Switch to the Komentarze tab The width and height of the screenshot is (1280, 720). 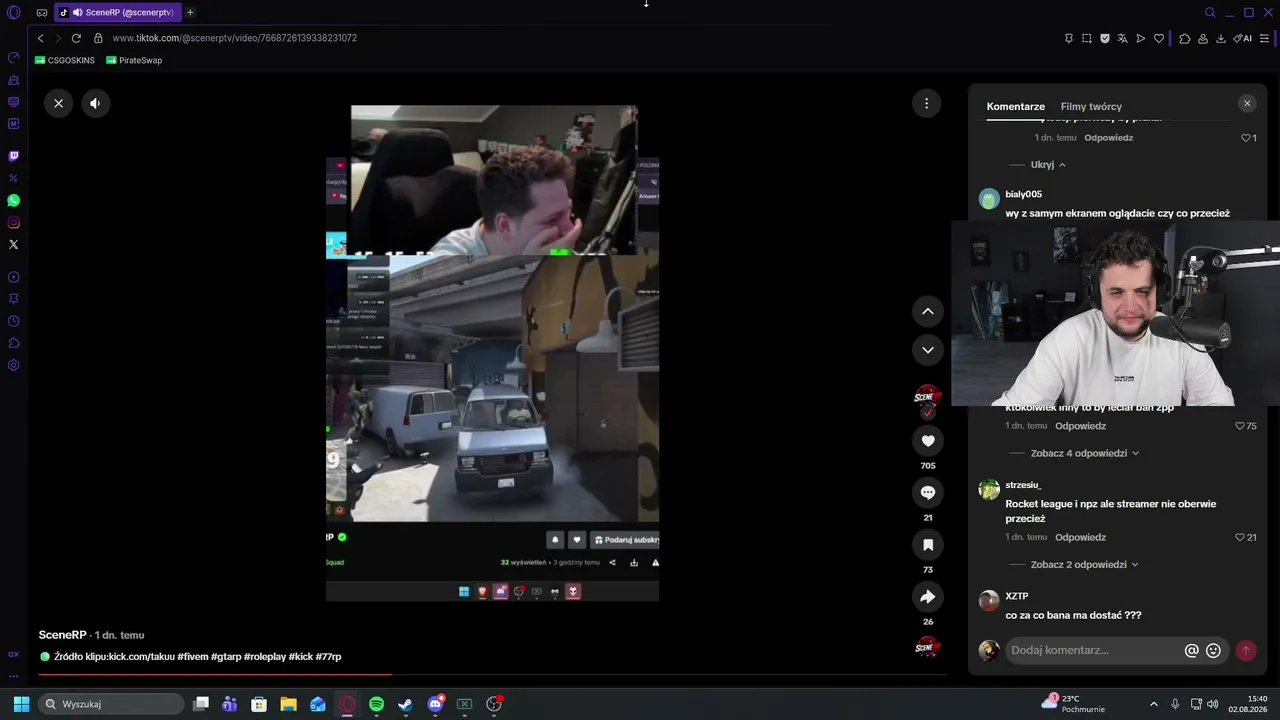(1016, 107)
